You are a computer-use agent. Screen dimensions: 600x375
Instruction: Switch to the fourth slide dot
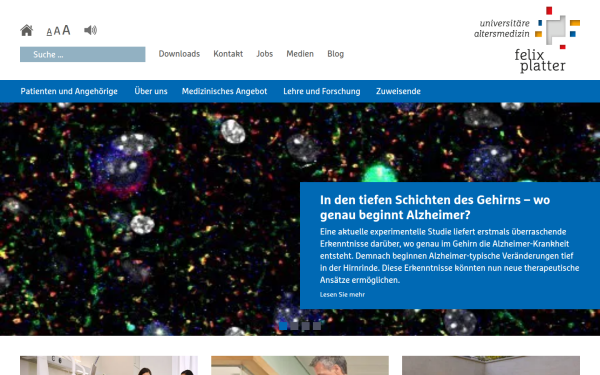(x=317, y=326)
